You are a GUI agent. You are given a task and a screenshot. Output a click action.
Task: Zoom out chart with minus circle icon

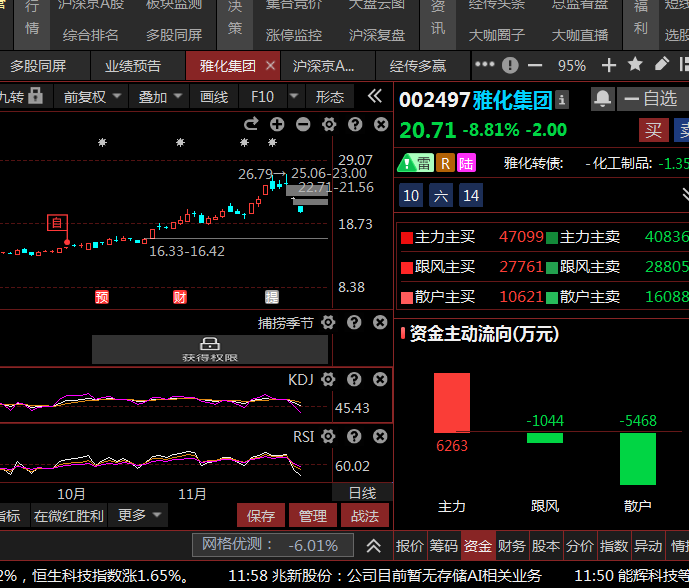pos(303,124)
